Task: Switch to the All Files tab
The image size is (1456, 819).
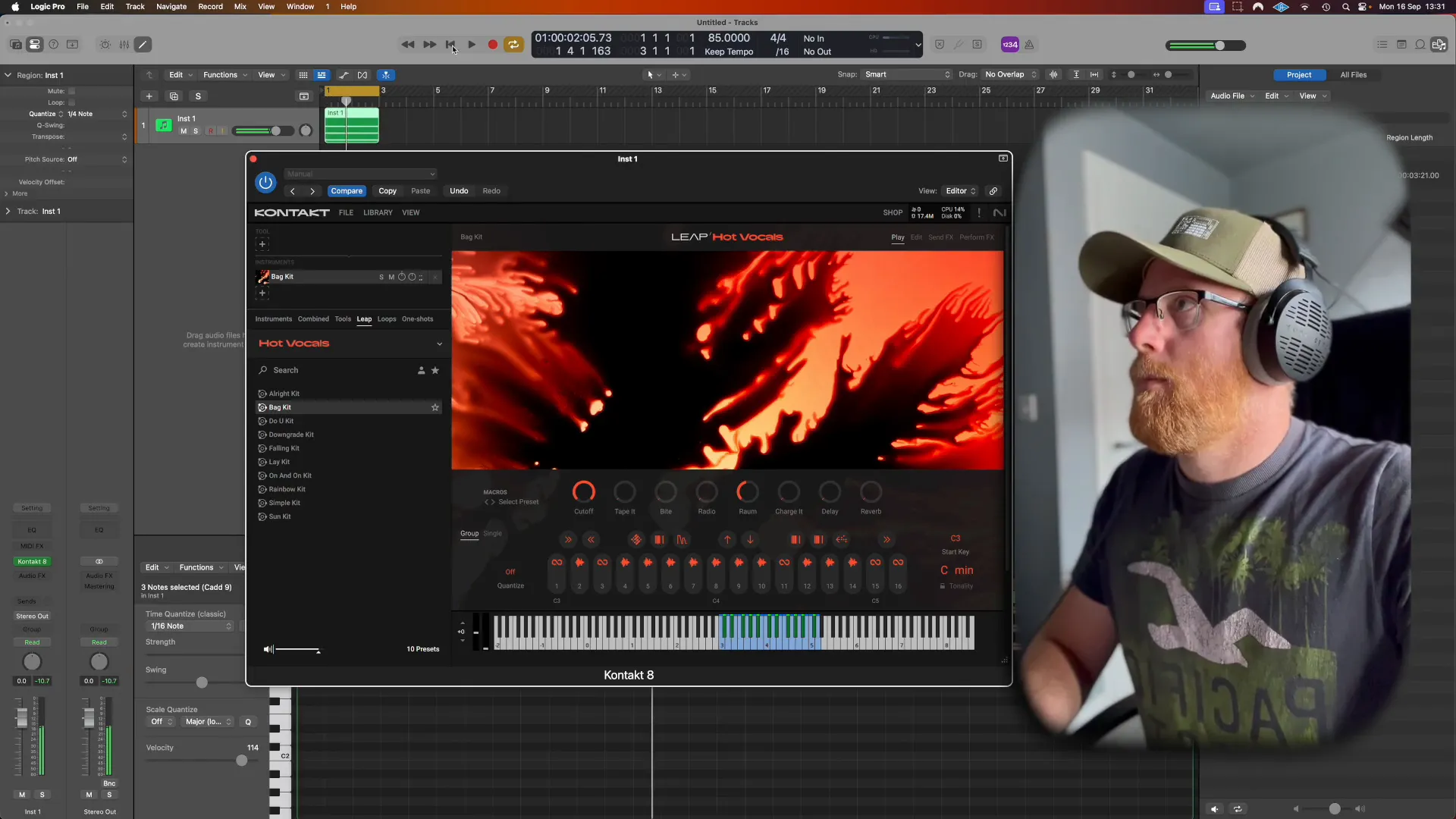Action: (x=1353, y=75)
